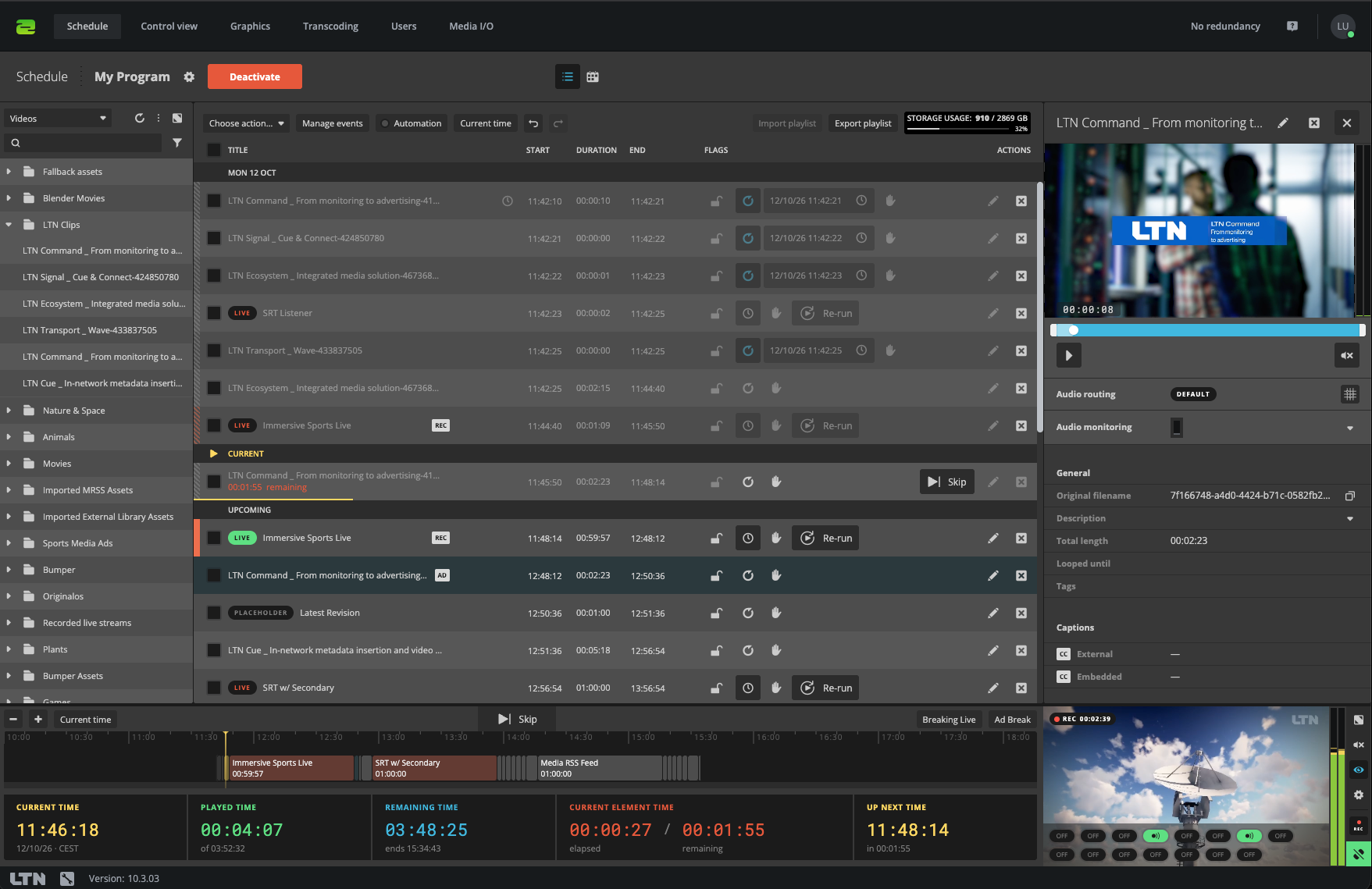Open Media I/O tab
The image size is (1372, 889).
tap(471, 26)
